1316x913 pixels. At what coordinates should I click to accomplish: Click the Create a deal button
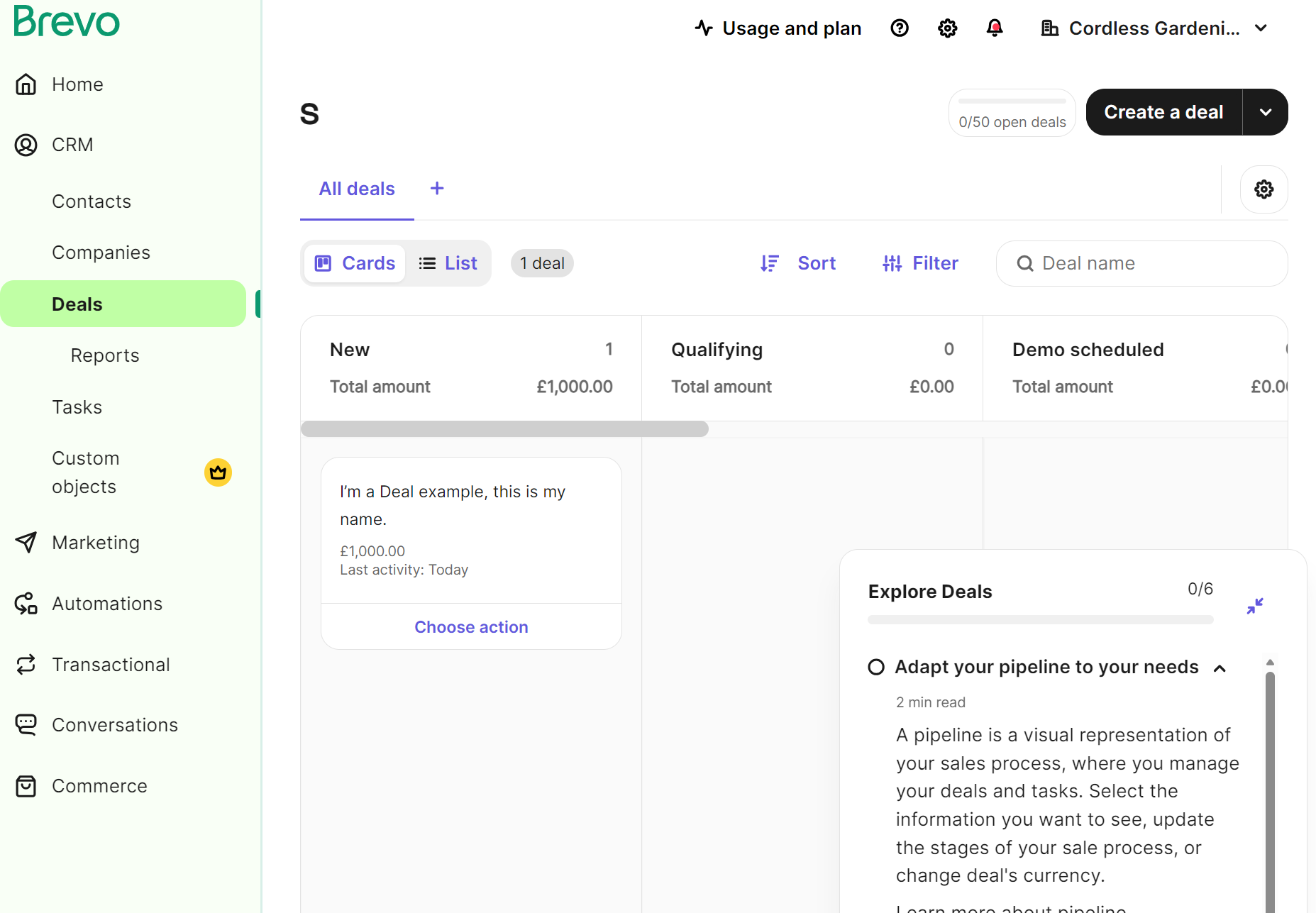[x=1163, y=111]
